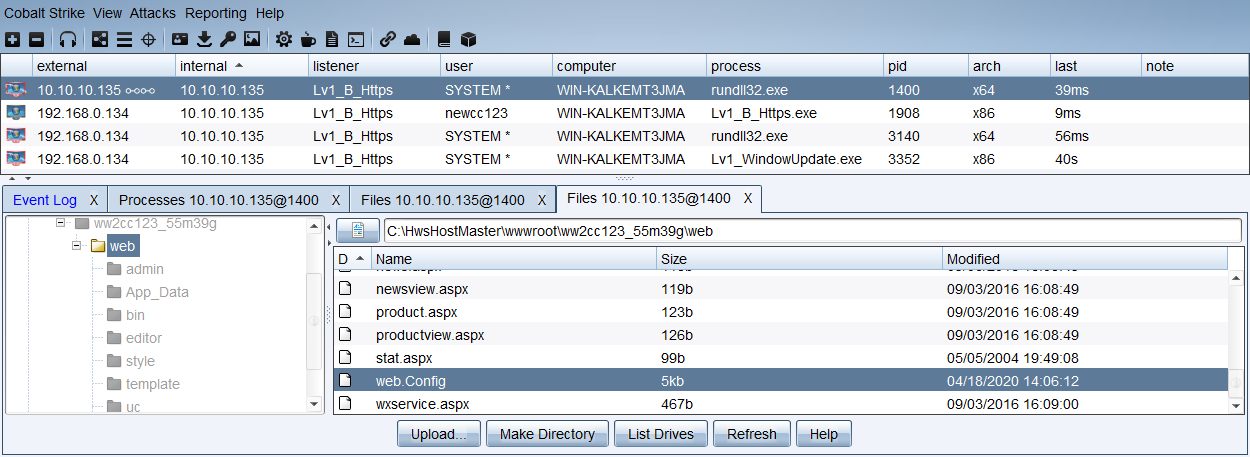Go up one folder with path button
The width and height of the screenshot is (1250, 457).
[357, 231]
